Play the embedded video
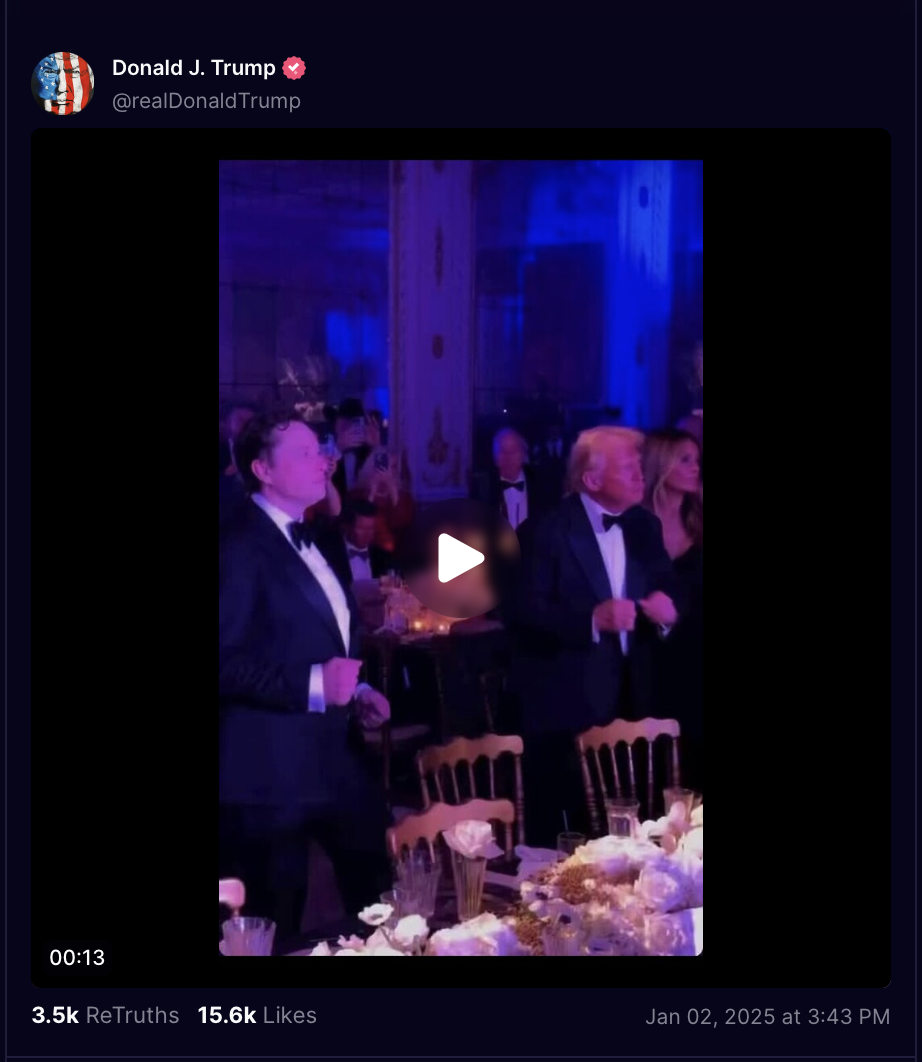This screenshot has width=922, height=1062. click(461, 558)
